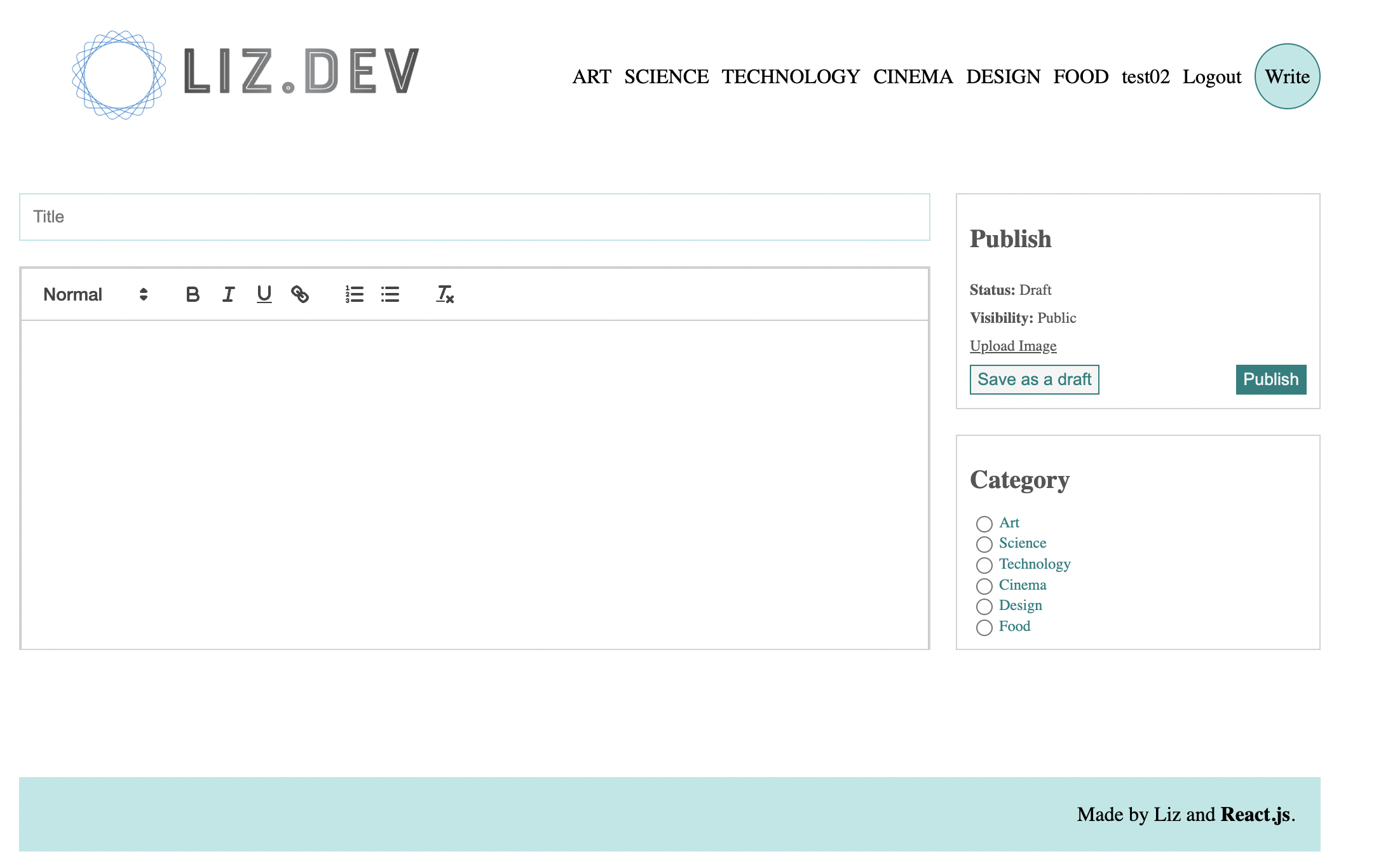This screenshot has width=1388, height=868.
Task: Publish the post
Action: coord(1270,379)
